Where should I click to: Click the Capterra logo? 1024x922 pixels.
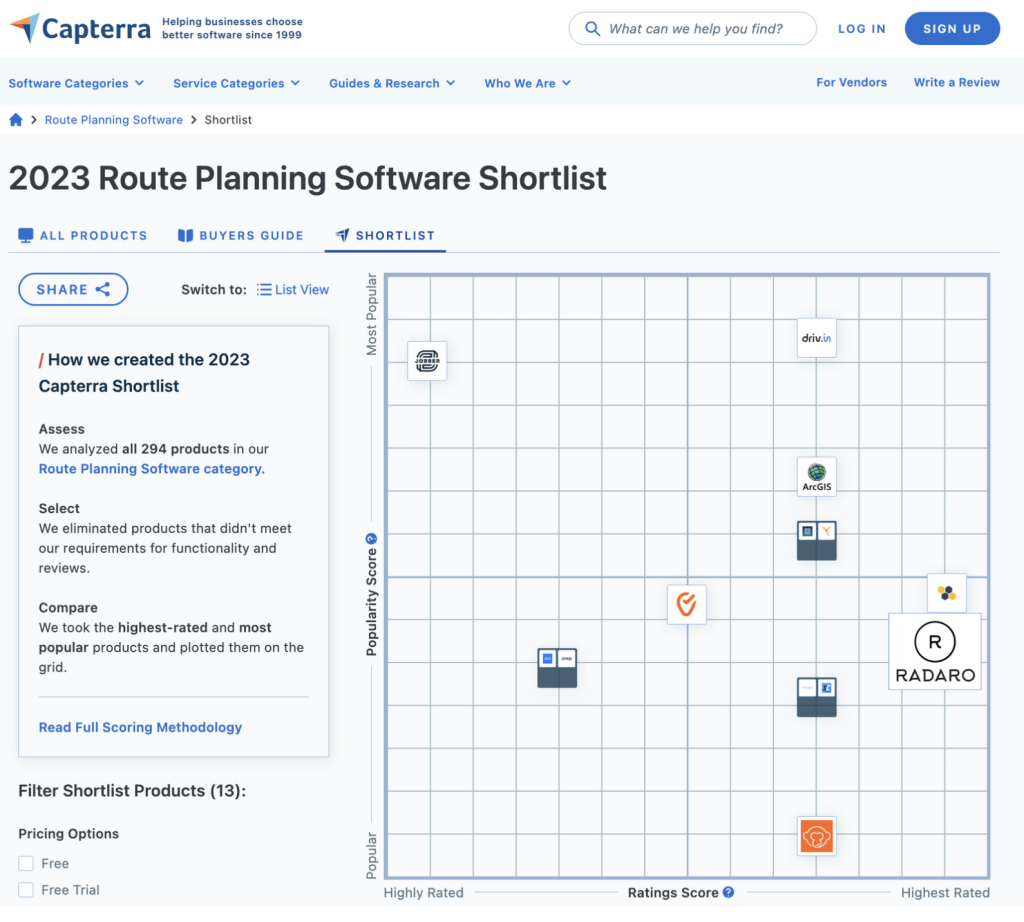(x=80, y=28)
